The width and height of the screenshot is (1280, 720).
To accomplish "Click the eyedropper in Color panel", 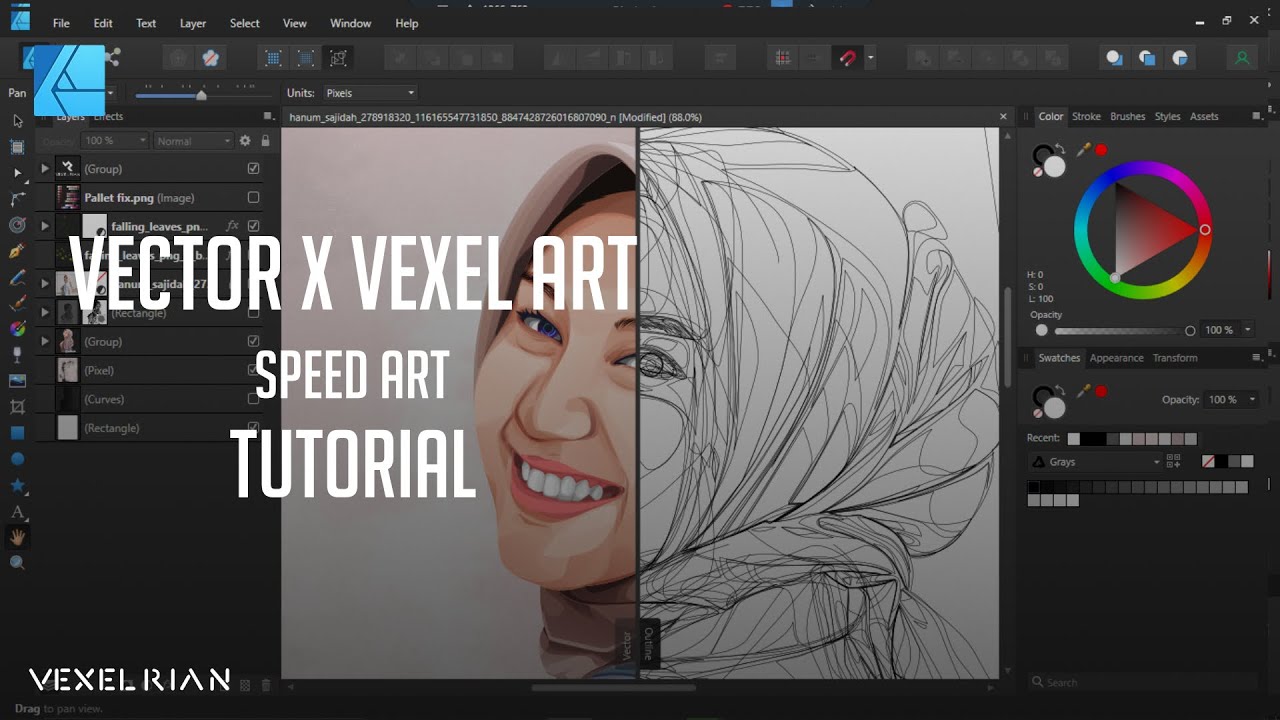I will [x=1083, y=150].
